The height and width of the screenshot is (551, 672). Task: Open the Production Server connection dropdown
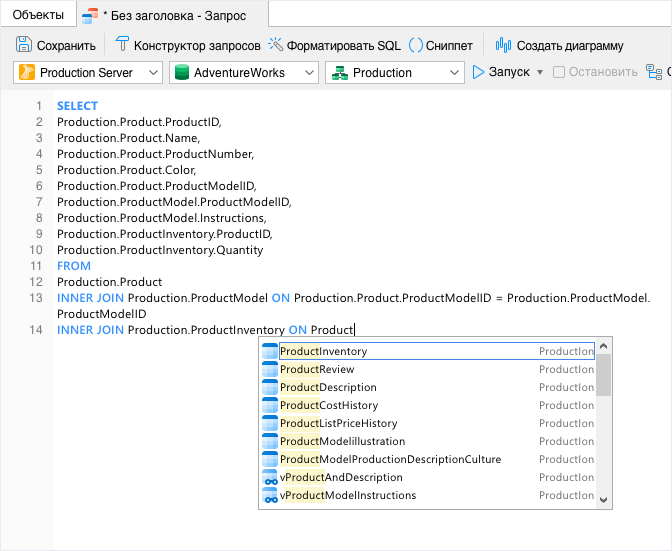pyautogui.click(x=88, y=72)
